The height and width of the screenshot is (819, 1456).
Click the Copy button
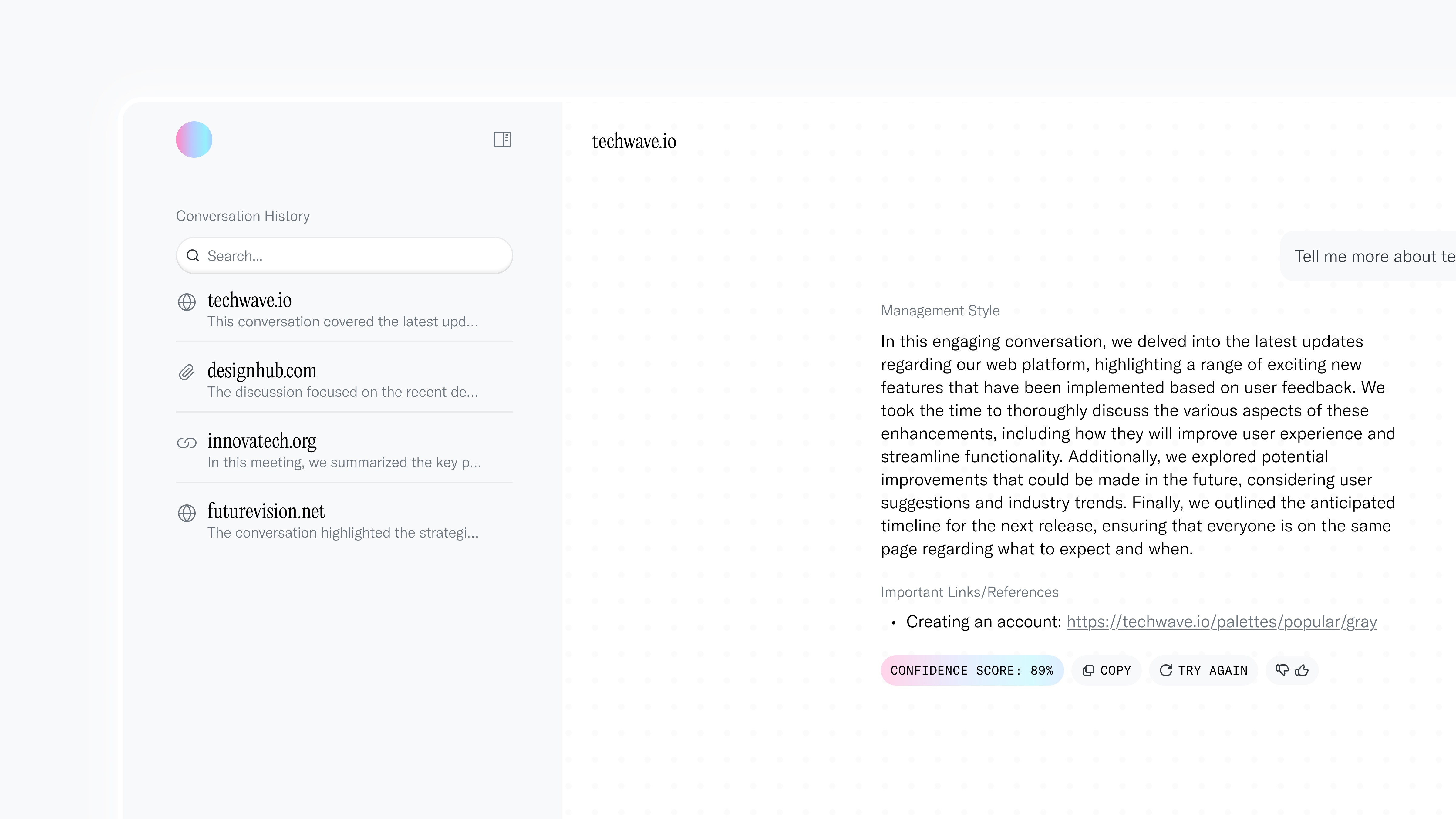pos(1106,670)
